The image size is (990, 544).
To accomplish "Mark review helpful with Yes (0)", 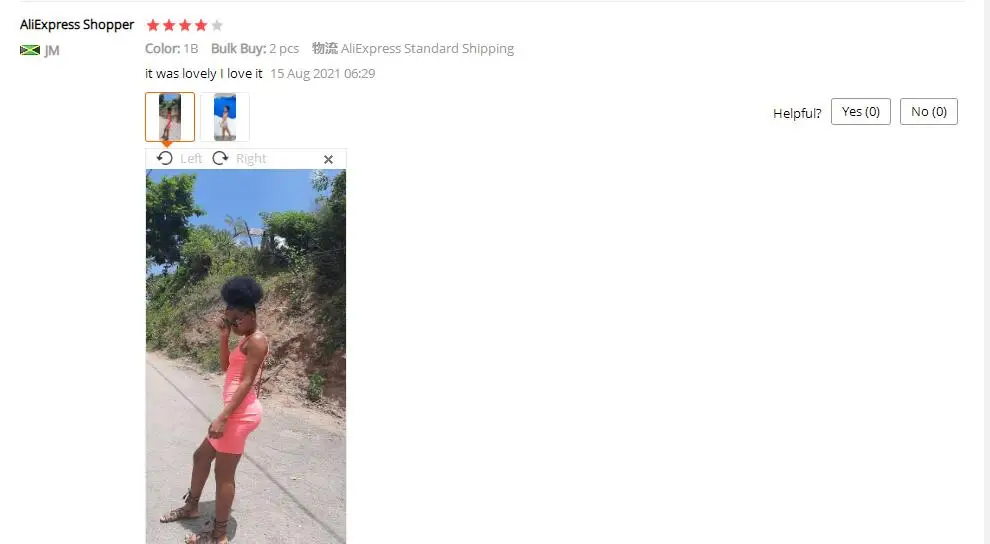I will tap(861, 112).
